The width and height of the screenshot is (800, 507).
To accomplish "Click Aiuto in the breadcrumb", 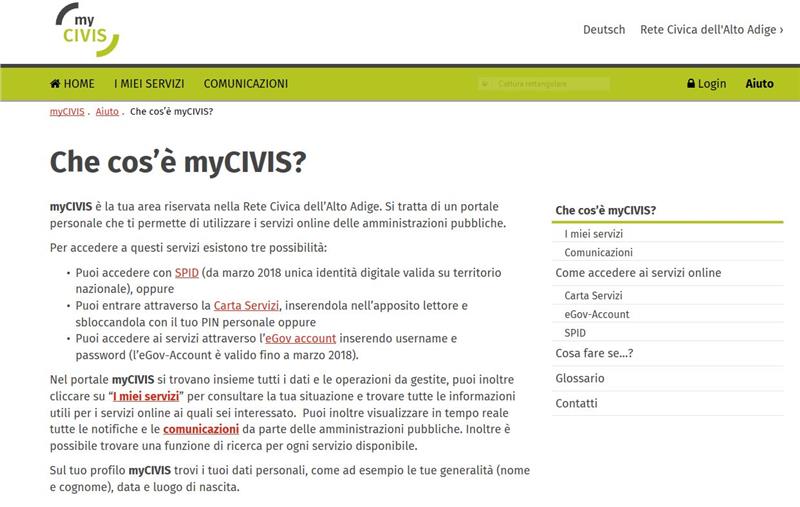I will pos(107,111).
